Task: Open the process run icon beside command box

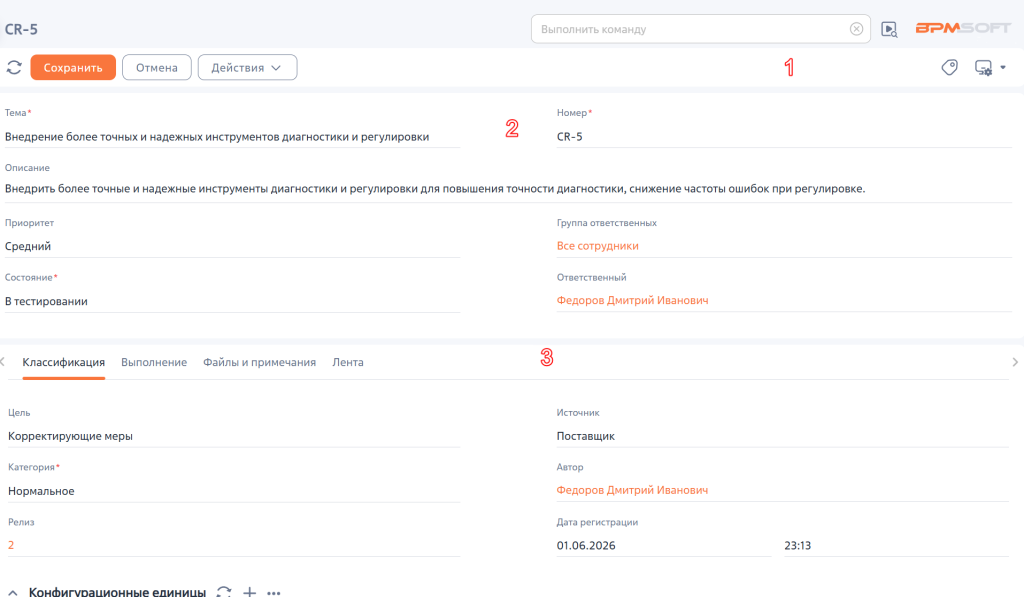Action: pyautogui.click(x=889, y=29)
